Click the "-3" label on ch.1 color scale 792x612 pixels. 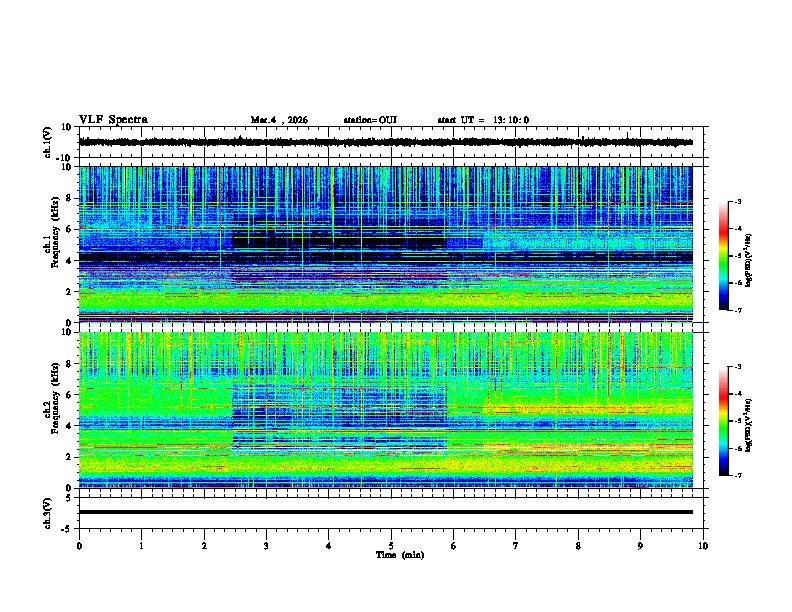[x=737, y=202]
